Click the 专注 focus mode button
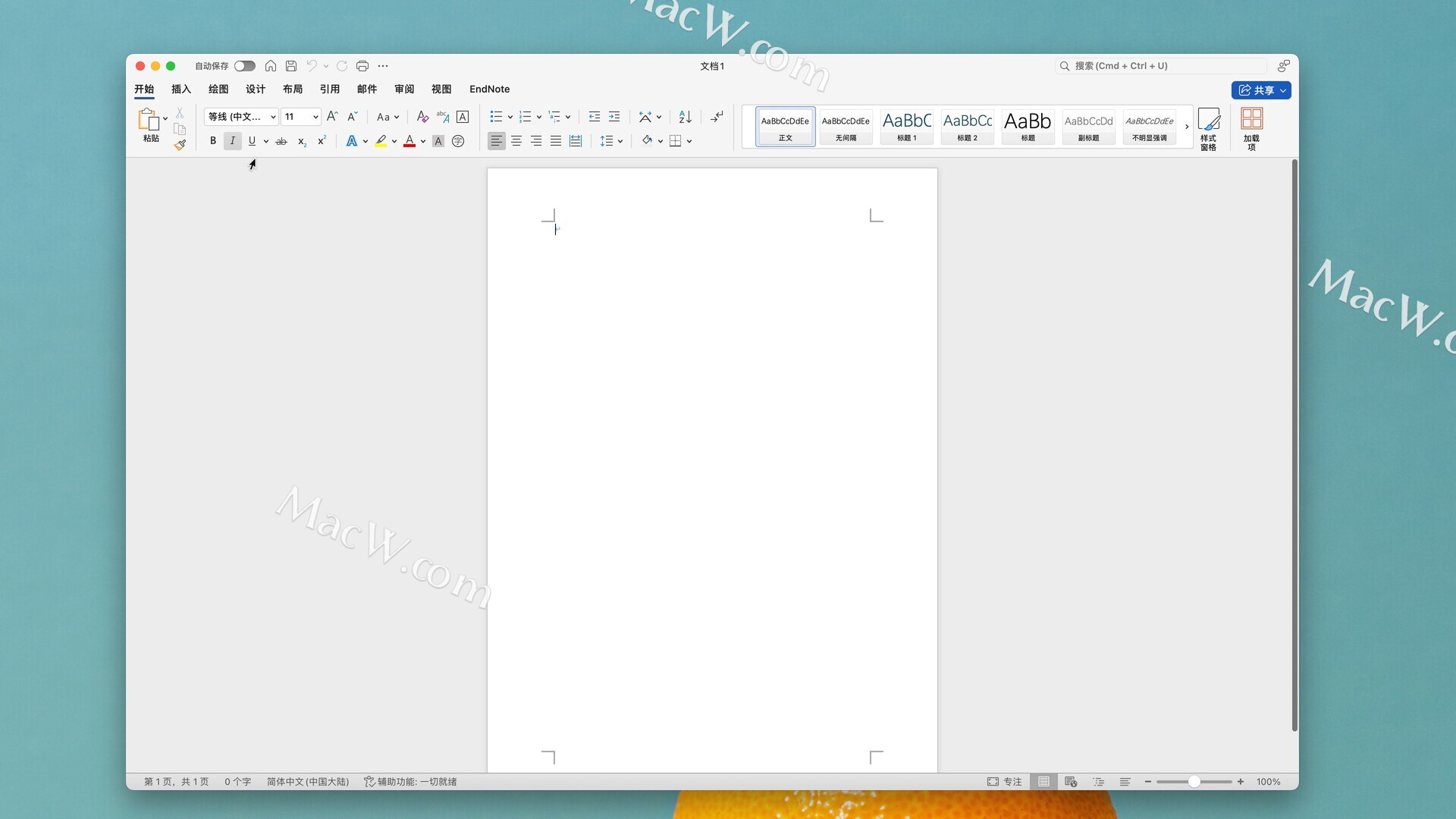Image resolution: width=1456 pixels, height=819 pixels. coord(1004,782)
